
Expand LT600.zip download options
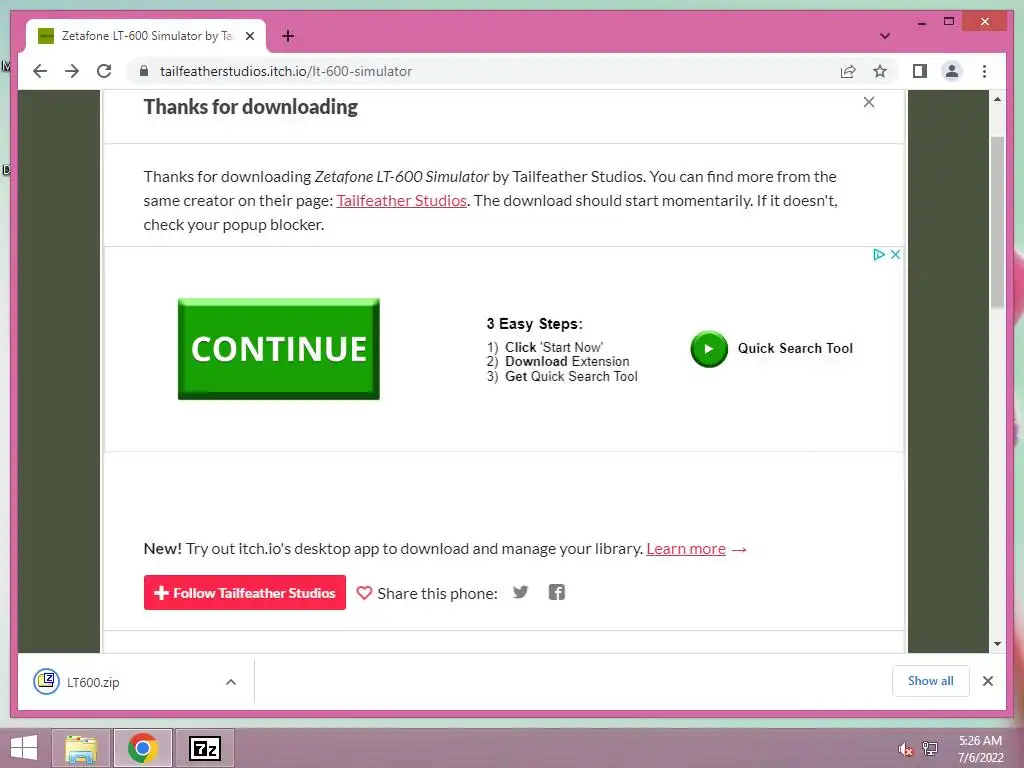pos(231,682)
